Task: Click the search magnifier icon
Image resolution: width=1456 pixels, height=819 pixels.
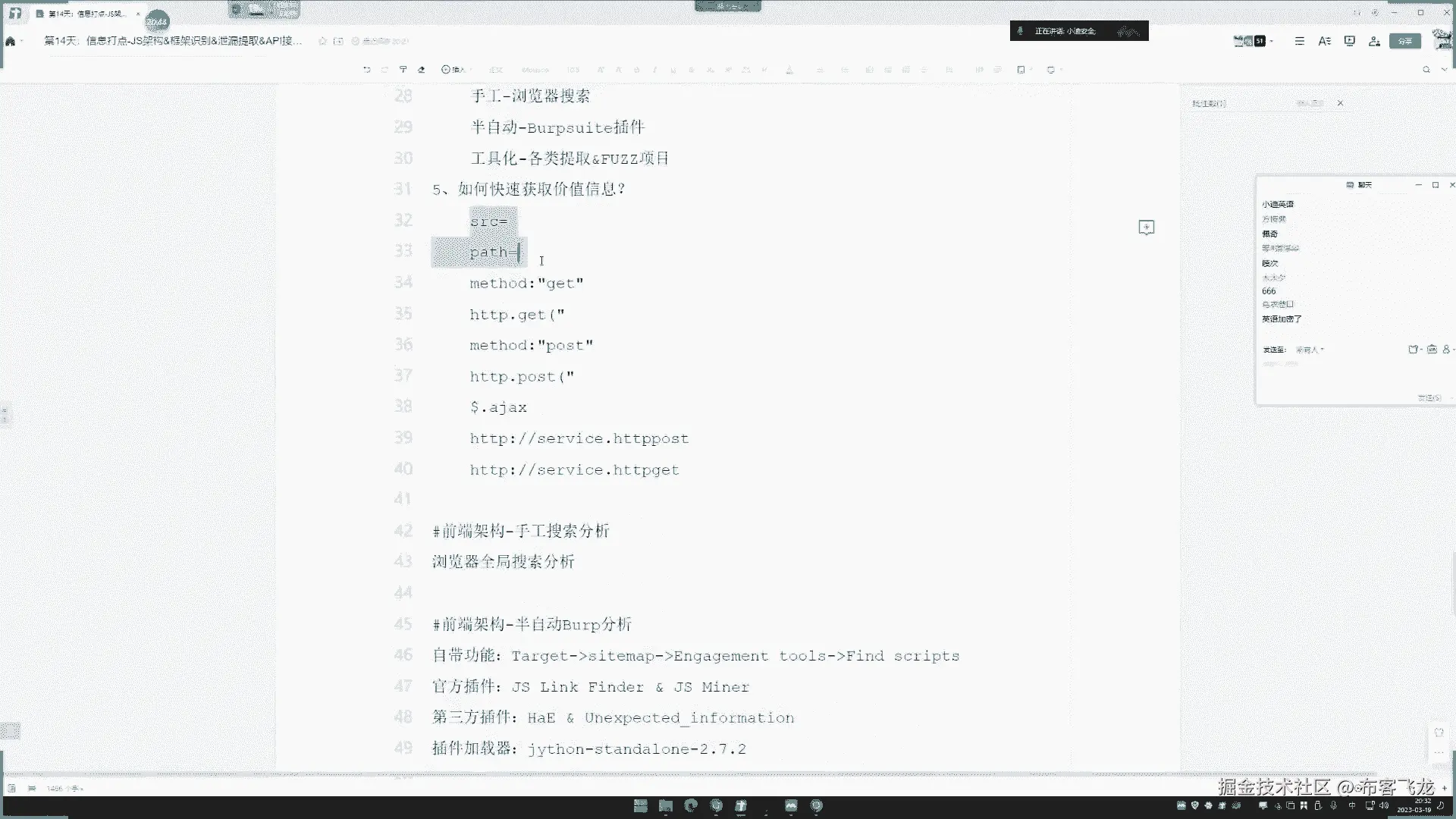Action: pyautogui.click(x=1426, y=70)
